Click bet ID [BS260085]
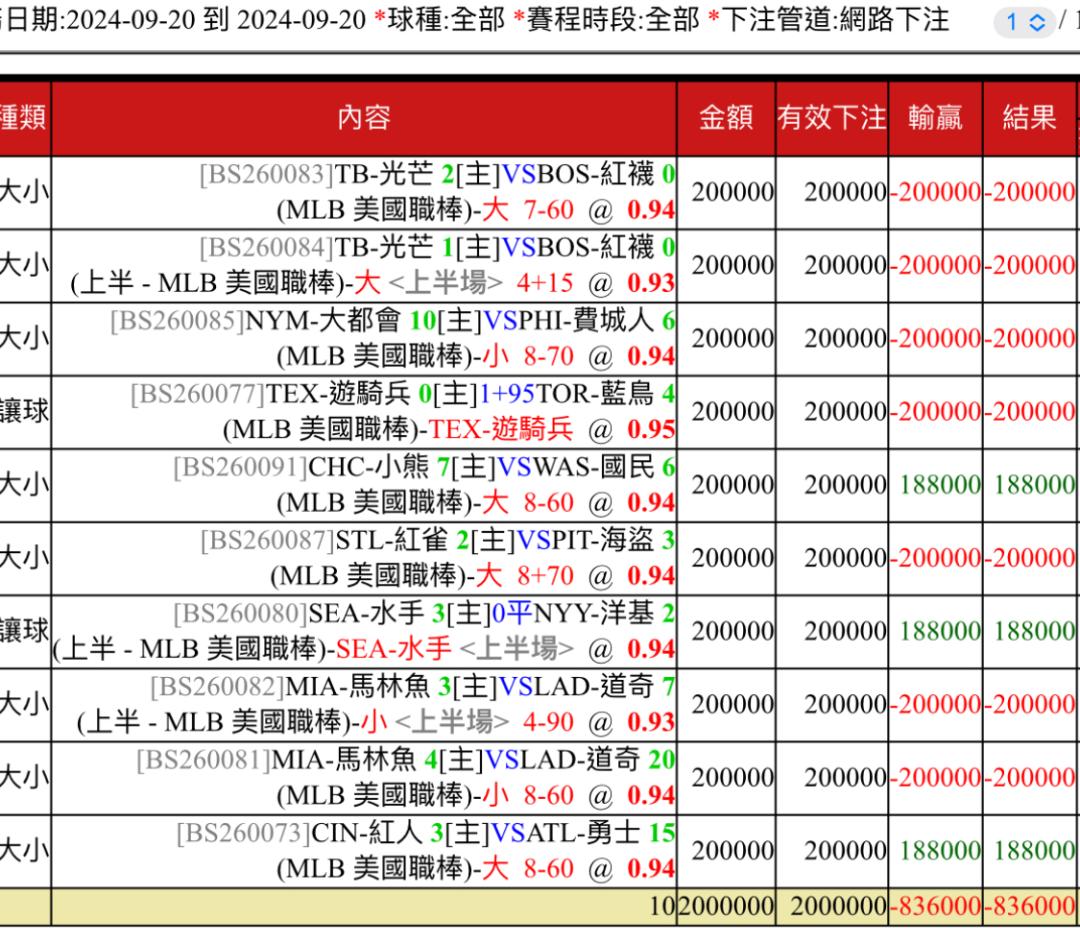 click(177, 321)
